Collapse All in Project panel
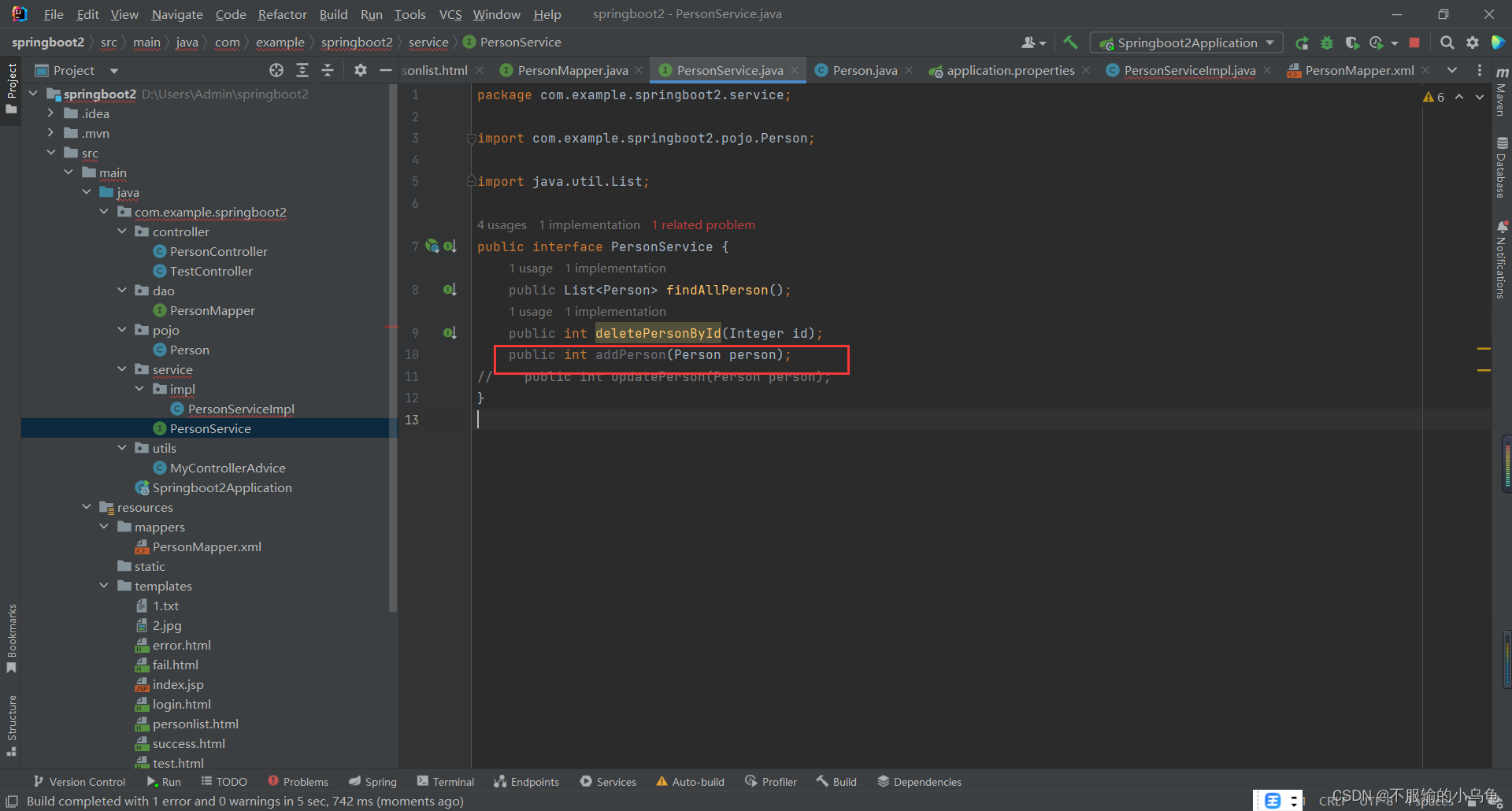This screenshot has height=811, width=1512. (x=328, y=70)
